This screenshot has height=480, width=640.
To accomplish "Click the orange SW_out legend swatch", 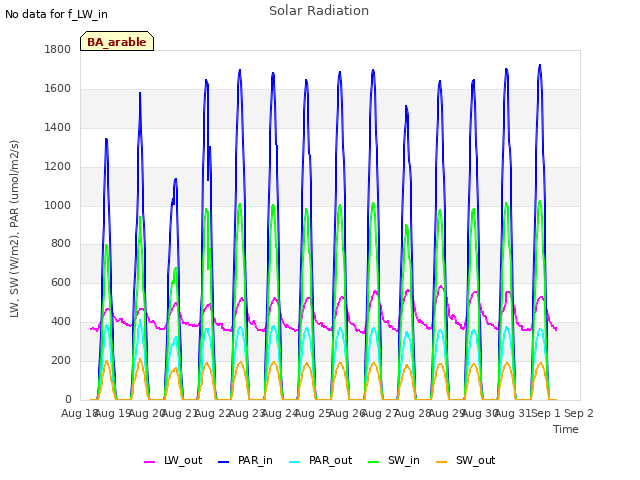I will tap(442, 462).
